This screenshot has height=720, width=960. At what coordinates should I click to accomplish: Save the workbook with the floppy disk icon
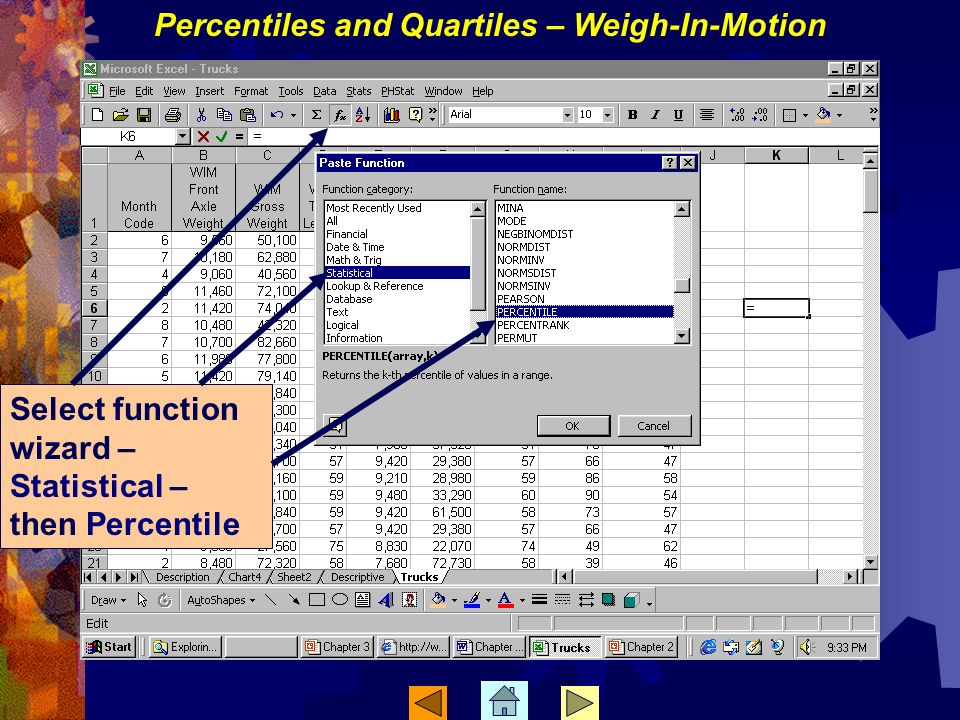144,114
